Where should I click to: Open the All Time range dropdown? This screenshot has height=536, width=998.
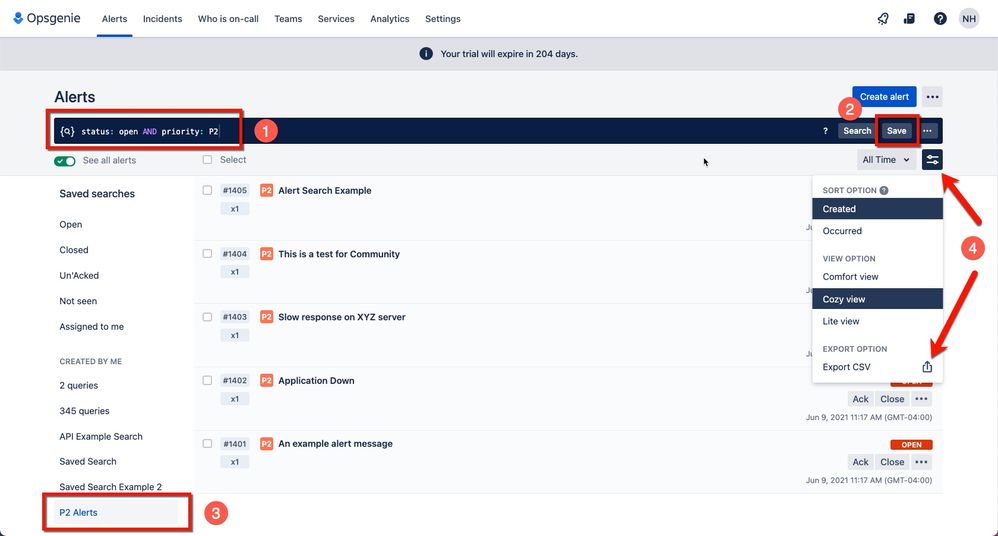tap(886, 160)
